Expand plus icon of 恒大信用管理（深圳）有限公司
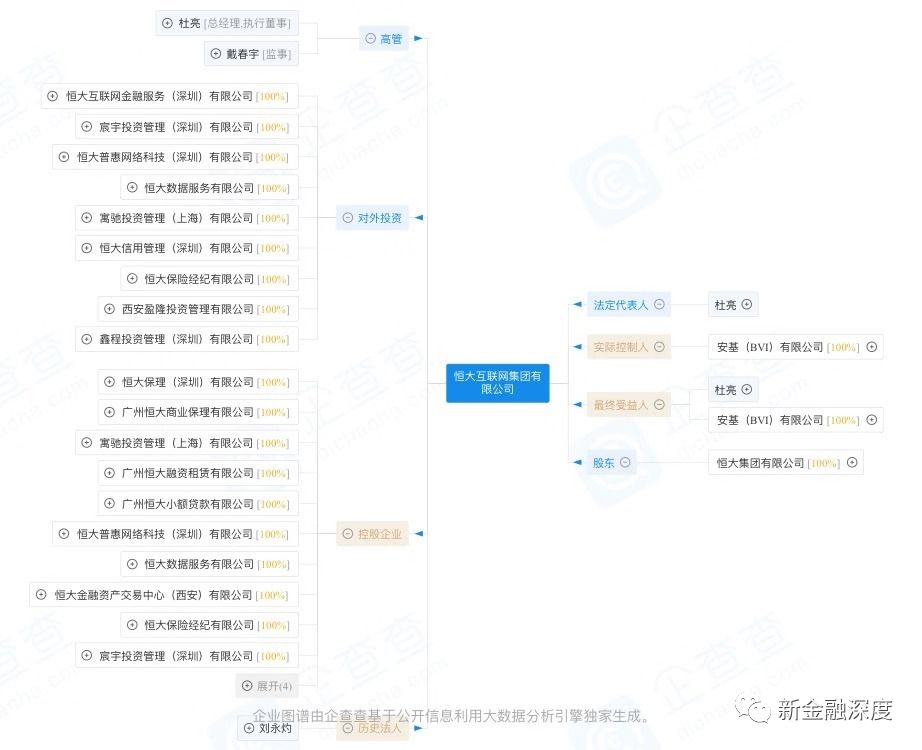The height and width of the screenshot is (750, 922). [86, 248]
